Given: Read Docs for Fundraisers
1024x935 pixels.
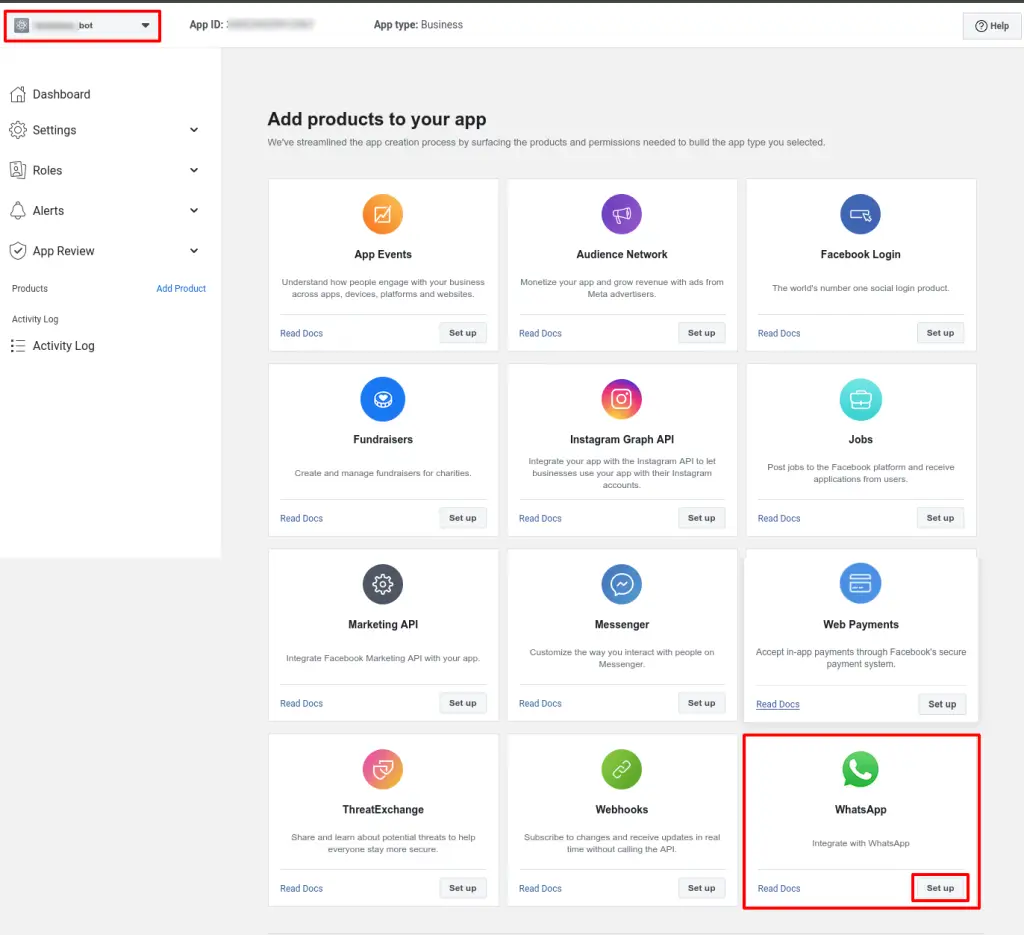Looking at the screenshot, I should click(301, 518).
